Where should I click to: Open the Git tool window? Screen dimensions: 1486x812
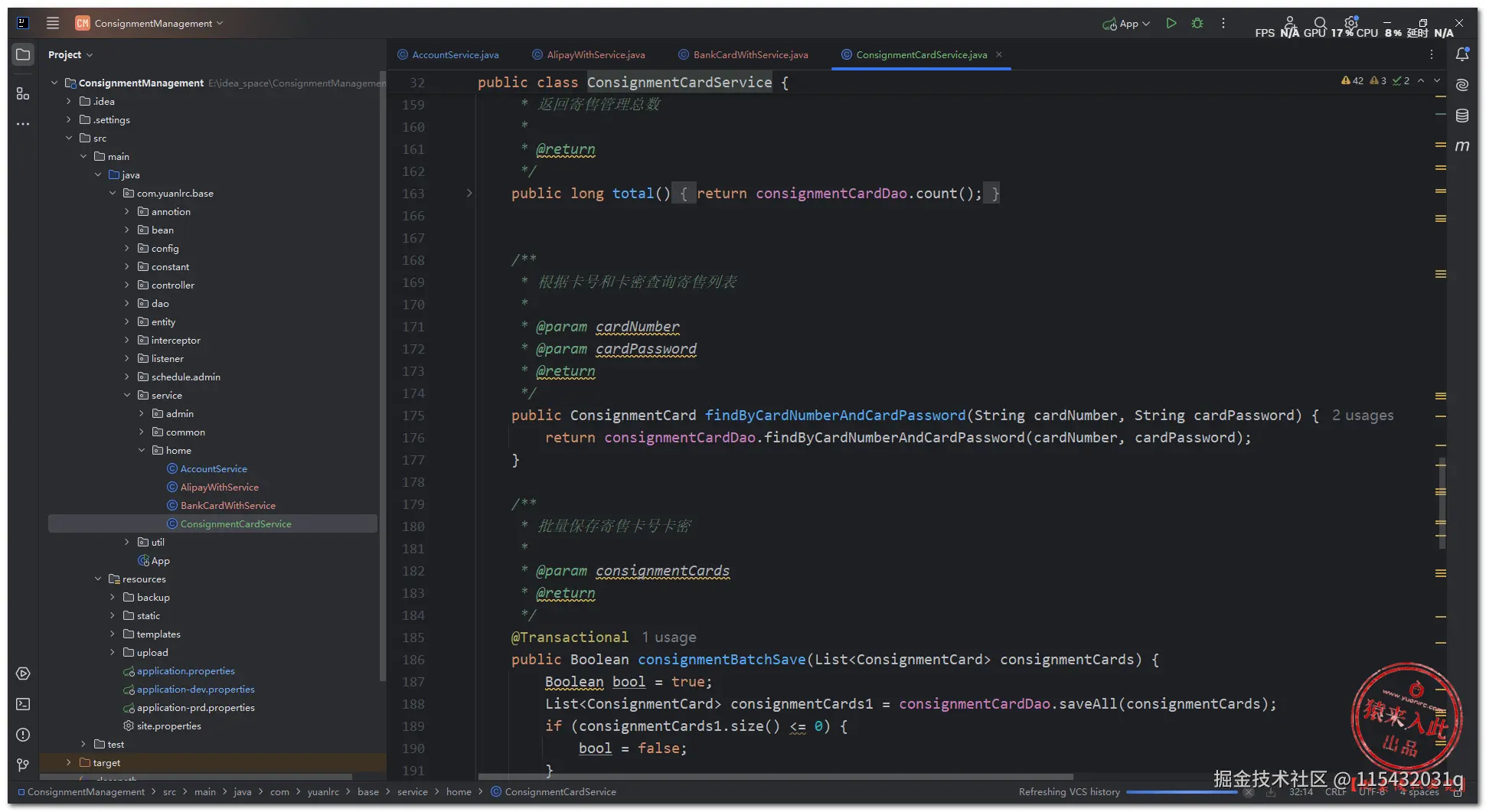tap(23, 765)
